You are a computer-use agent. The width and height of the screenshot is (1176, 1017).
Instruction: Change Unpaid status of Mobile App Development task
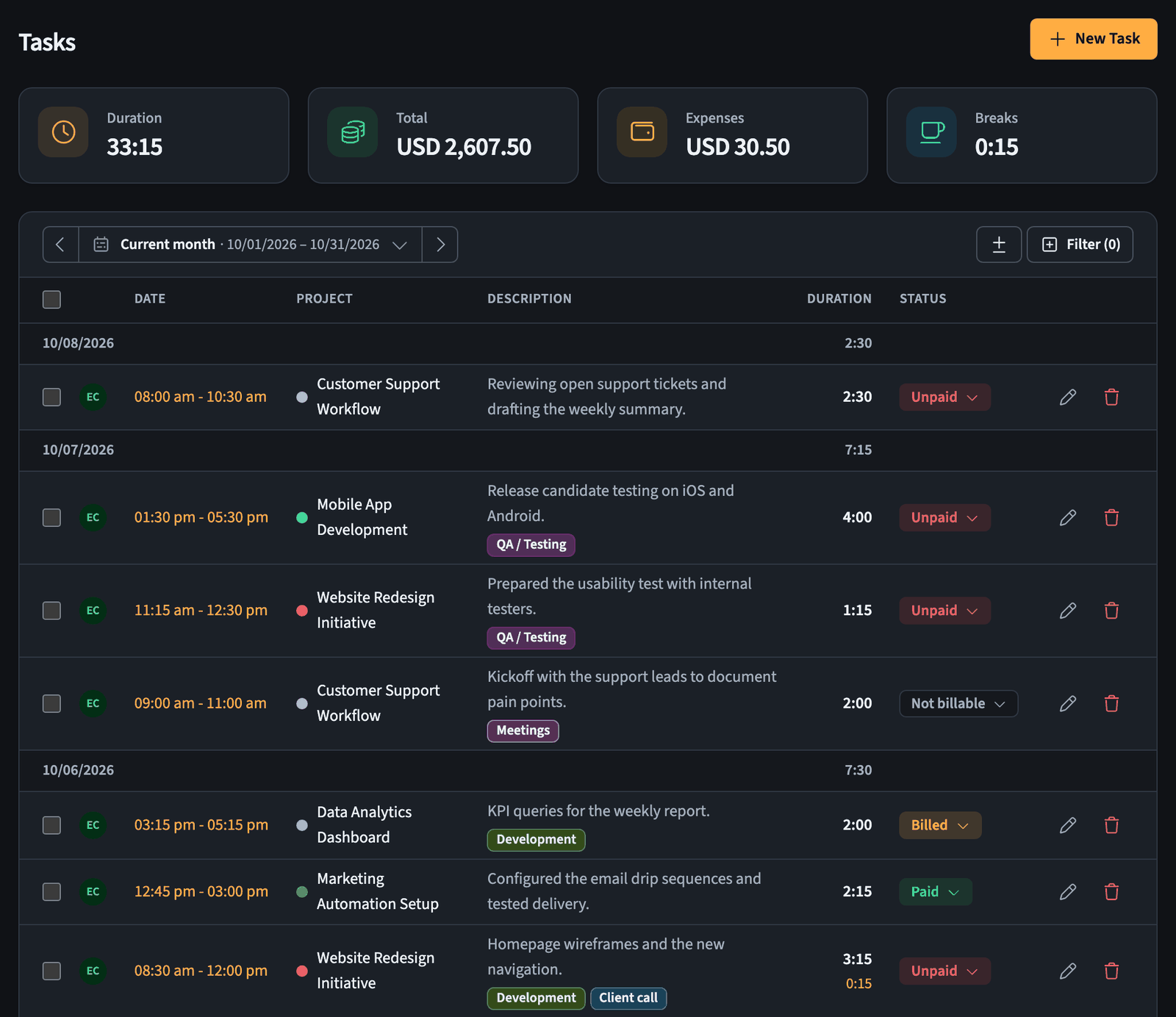coord(944,517)
